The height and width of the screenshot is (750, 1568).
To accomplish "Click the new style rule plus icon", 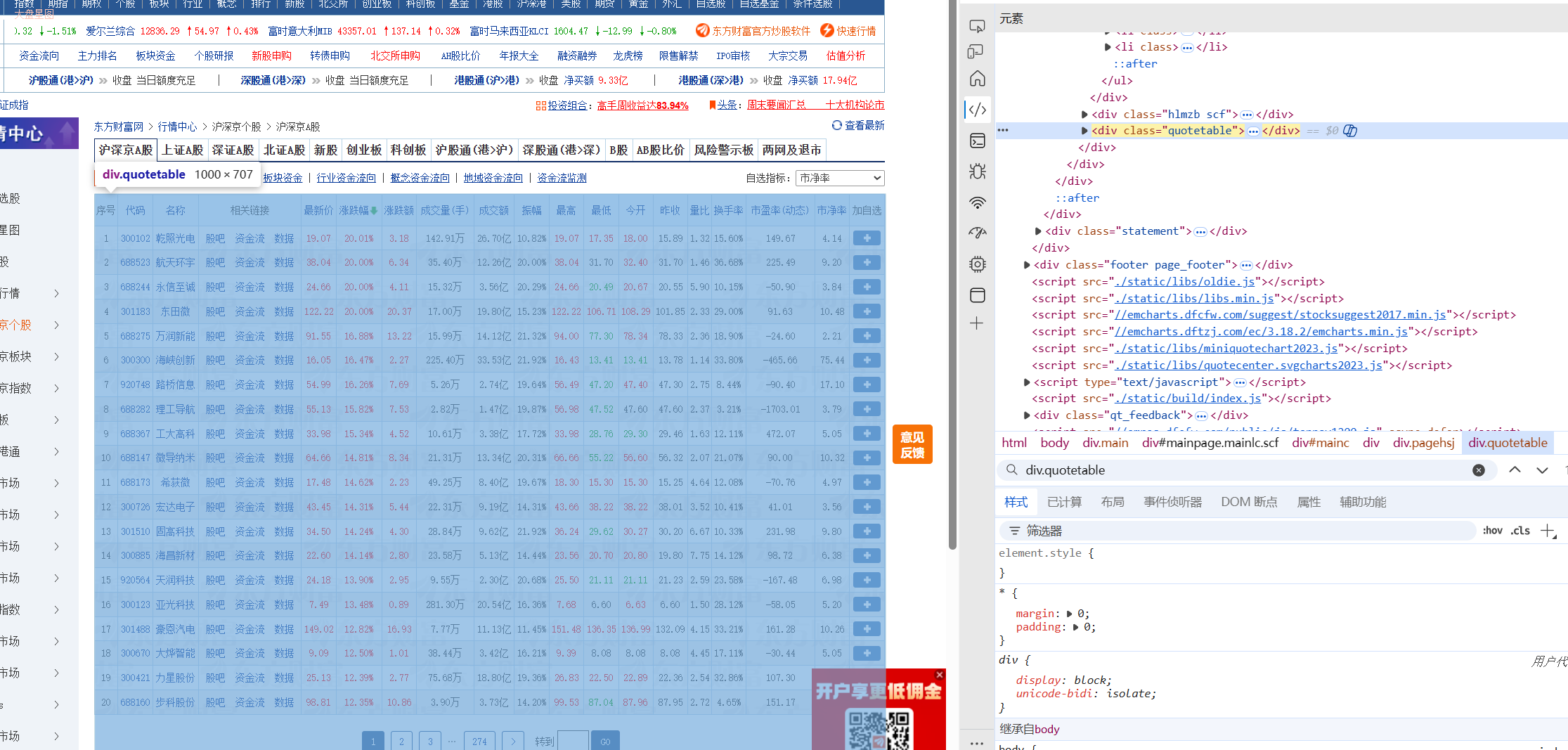I will click(x=1548, y=531).
